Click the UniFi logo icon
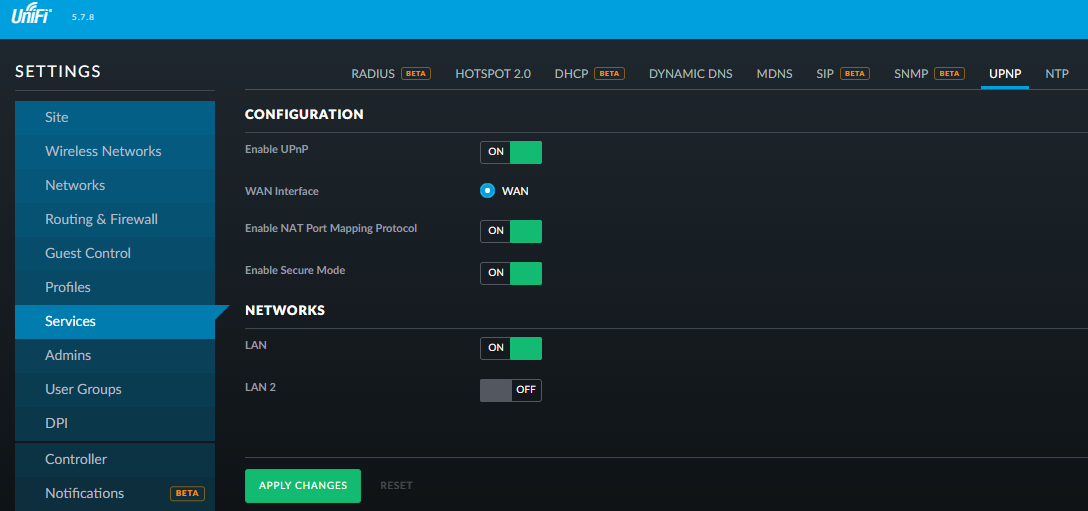The width and height of the screenshot is (1088, 511). (x=32, y=17)
